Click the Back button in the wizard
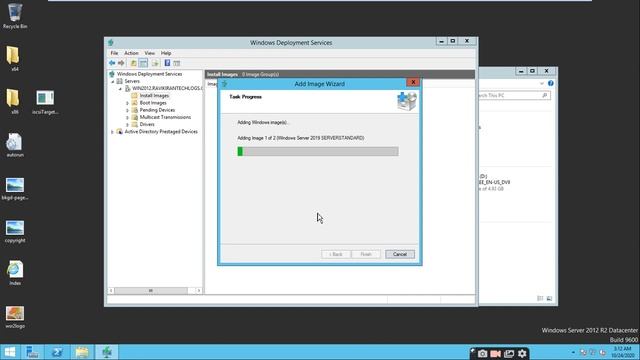640x360 pixels. [336, 254]
